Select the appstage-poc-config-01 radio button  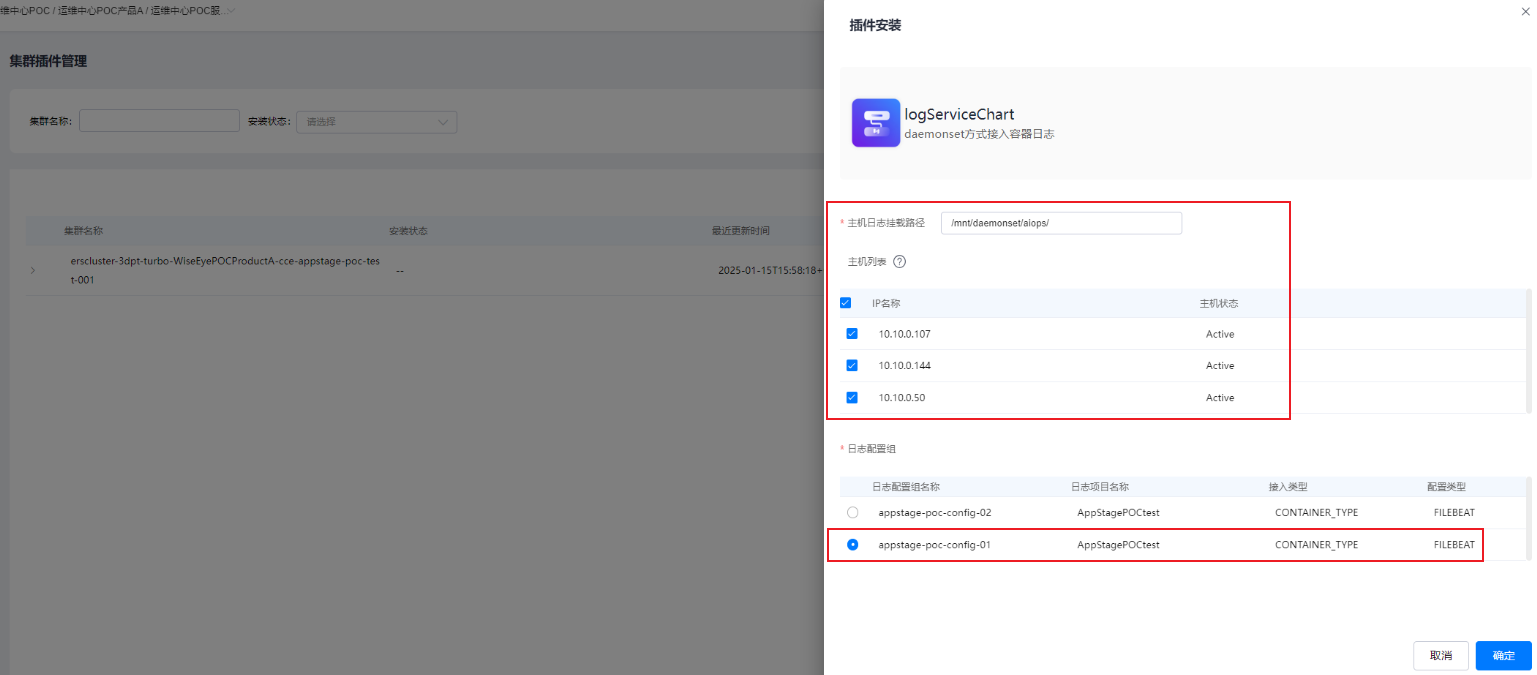[852, 545]
